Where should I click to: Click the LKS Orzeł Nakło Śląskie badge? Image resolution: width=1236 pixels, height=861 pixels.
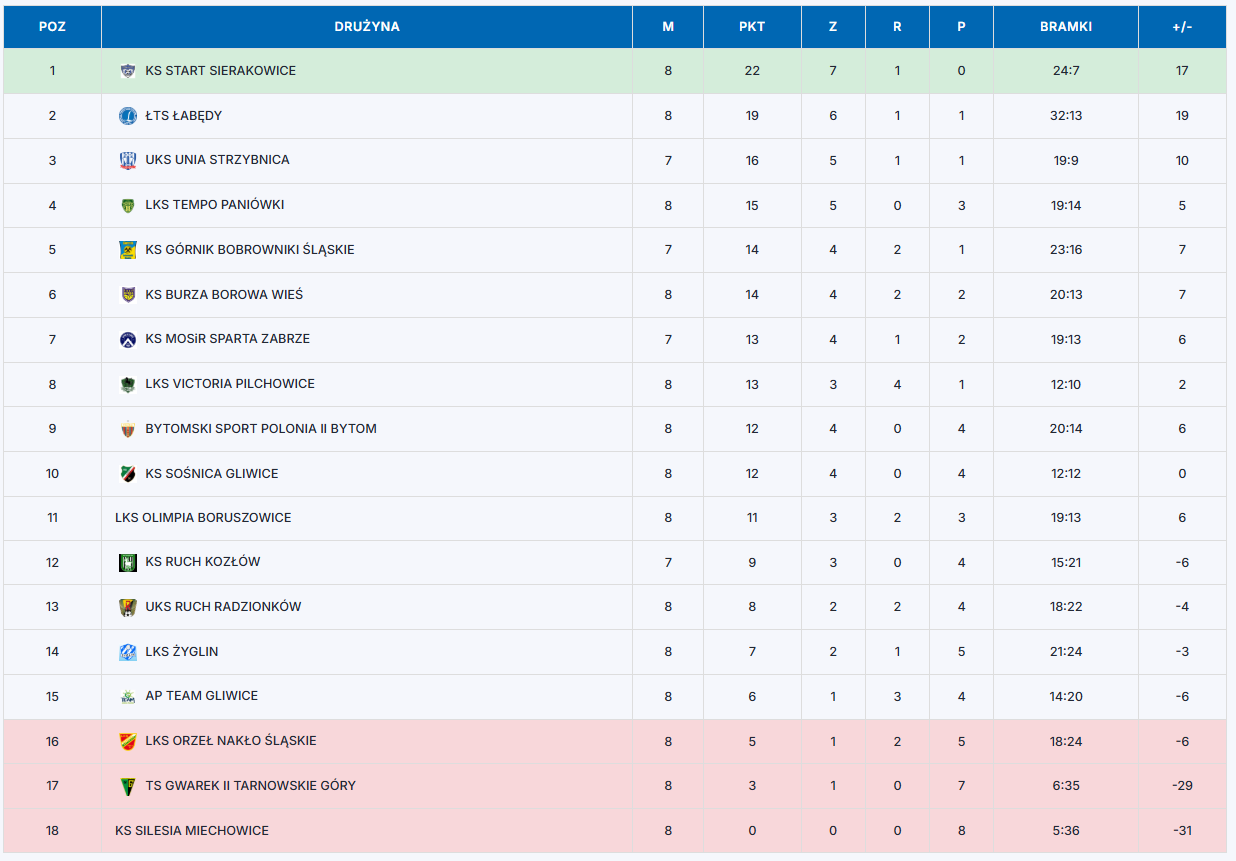click(127, 741)
